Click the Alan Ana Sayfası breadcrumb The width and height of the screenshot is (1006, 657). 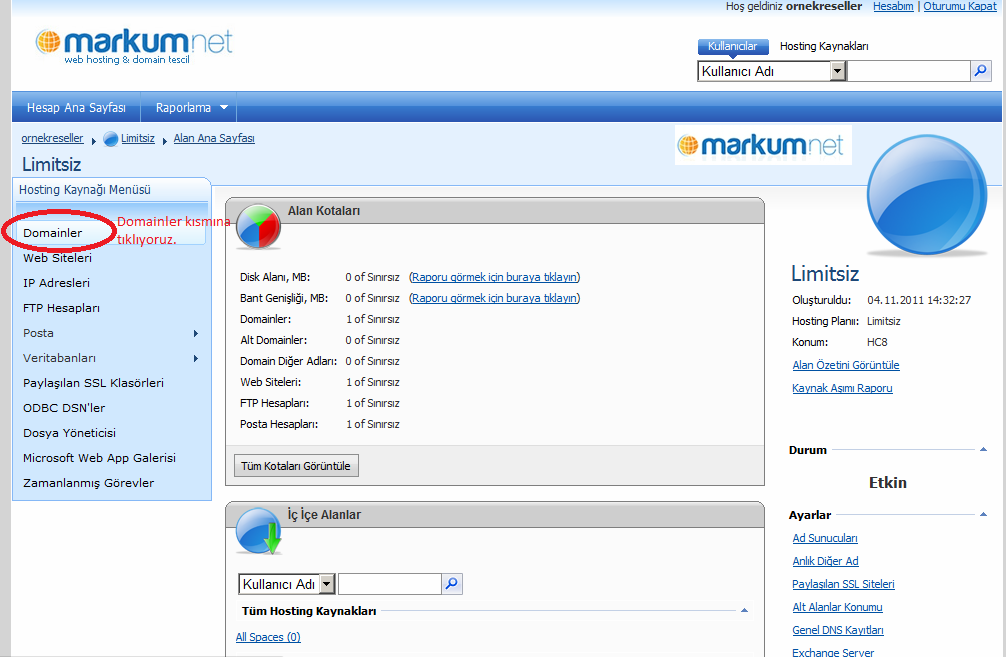click(214, 139)
